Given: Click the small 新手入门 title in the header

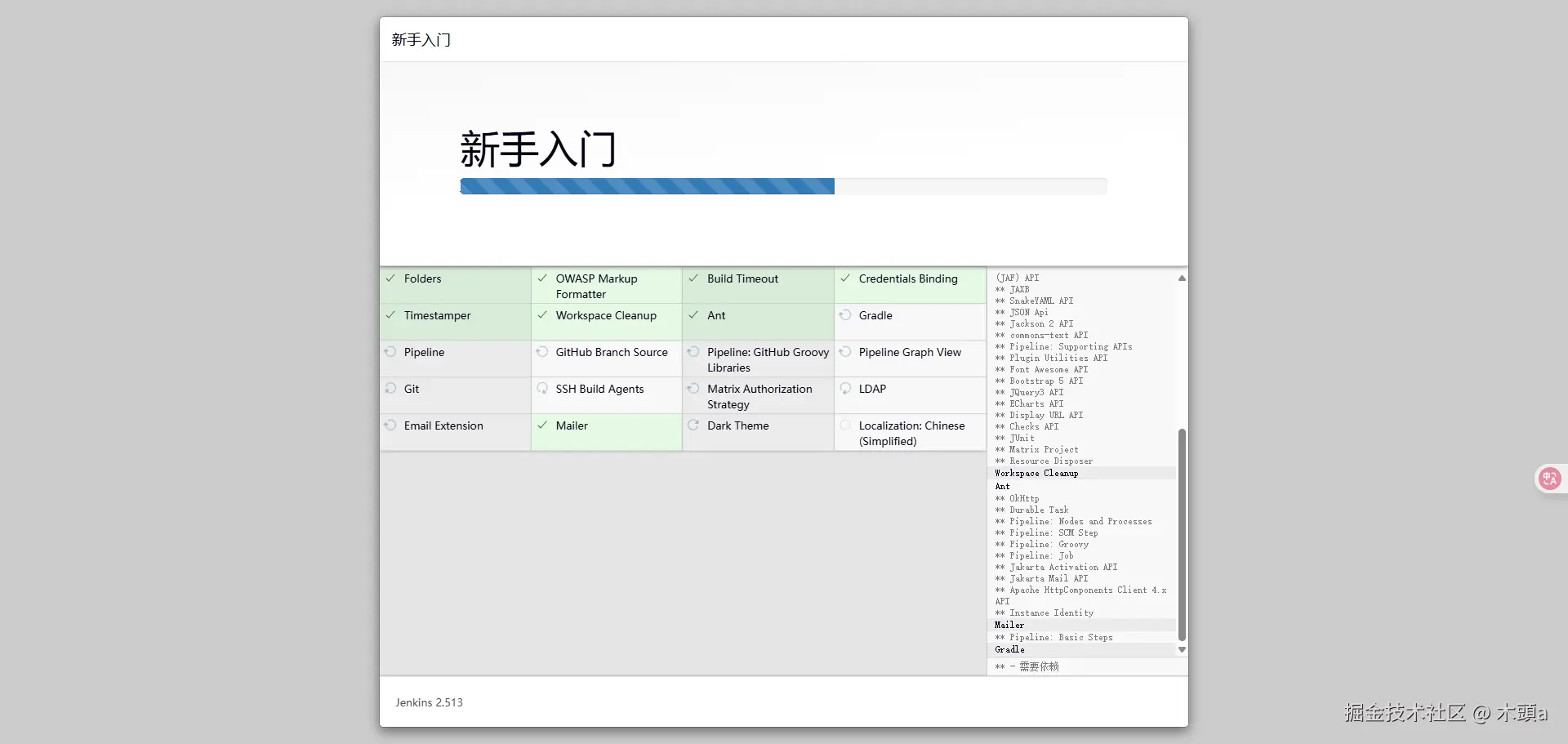Looking at the screenshot, I should (x=421, y=40).
